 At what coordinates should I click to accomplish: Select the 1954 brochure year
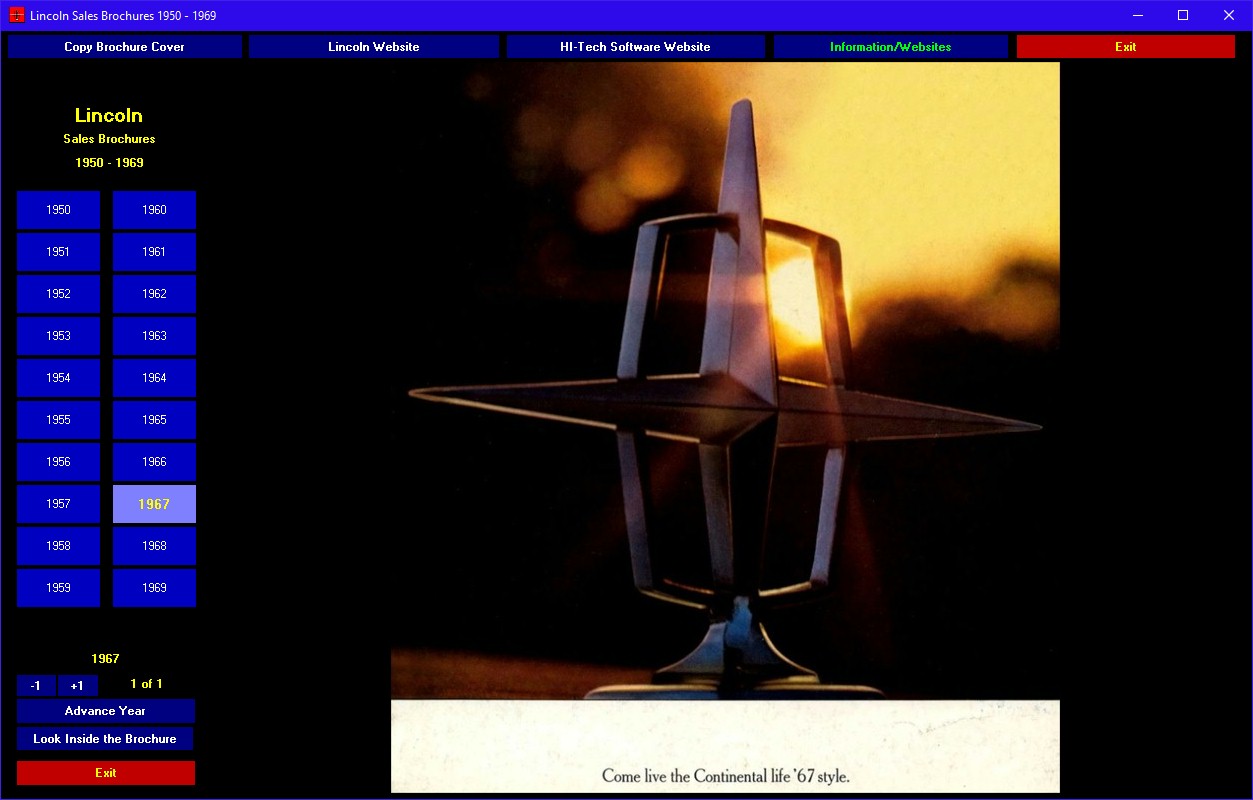click(58, 378)
